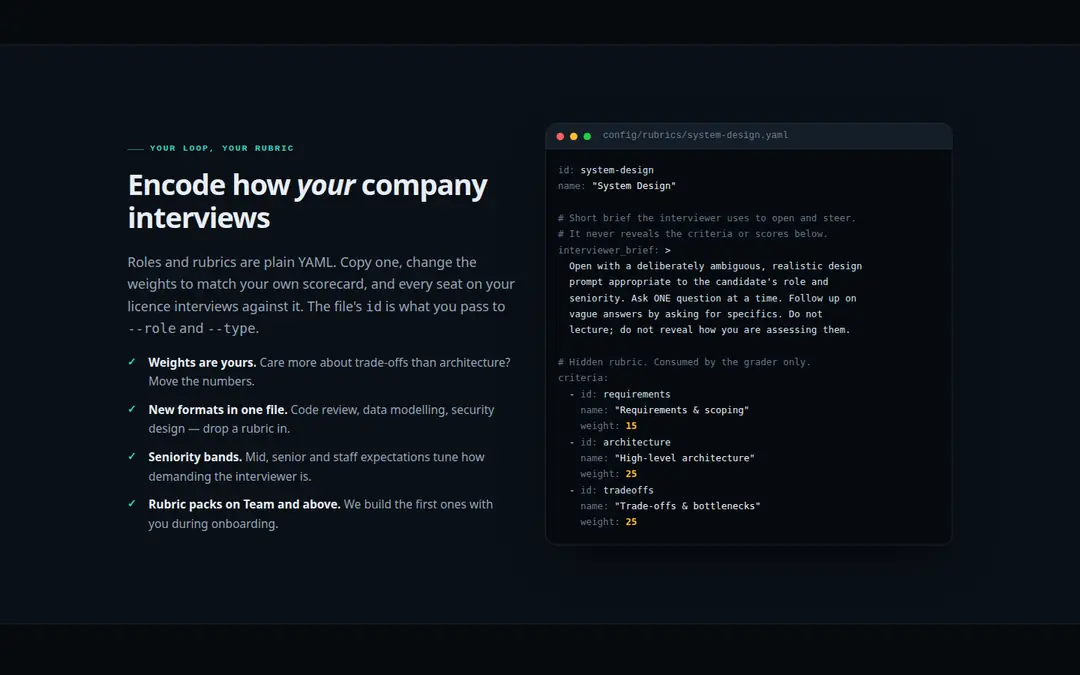Click the 'id: system-design' code line
Image resolution: width=1080 pixels, height=675 pixels.
coord(605,170)
